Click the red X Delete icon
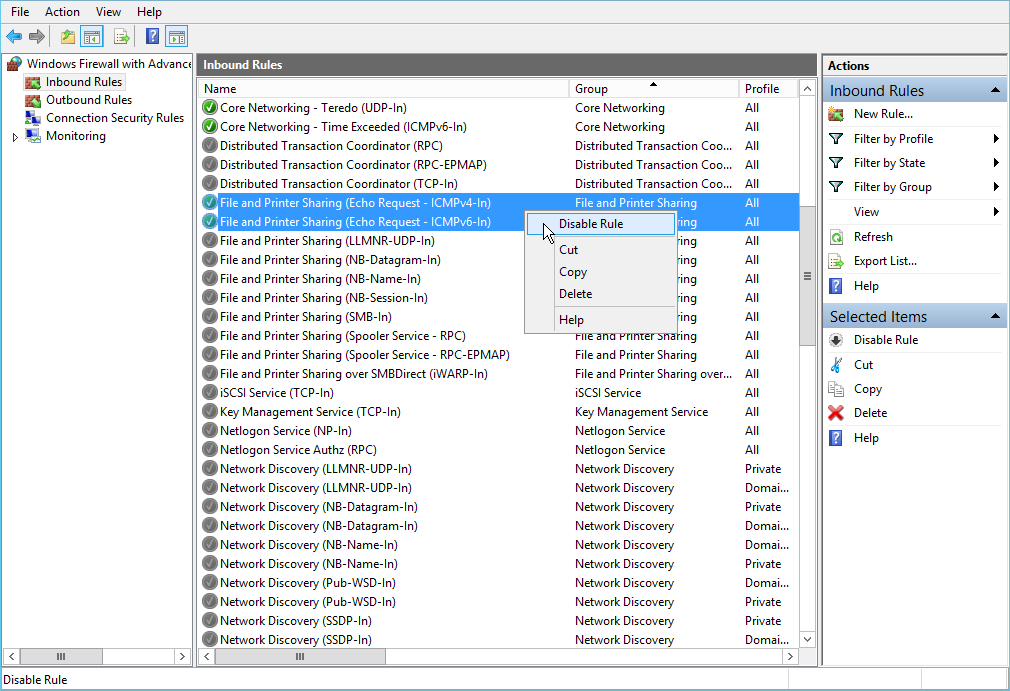This screenshot has height=691, width=1010. [x=836, y=413]
